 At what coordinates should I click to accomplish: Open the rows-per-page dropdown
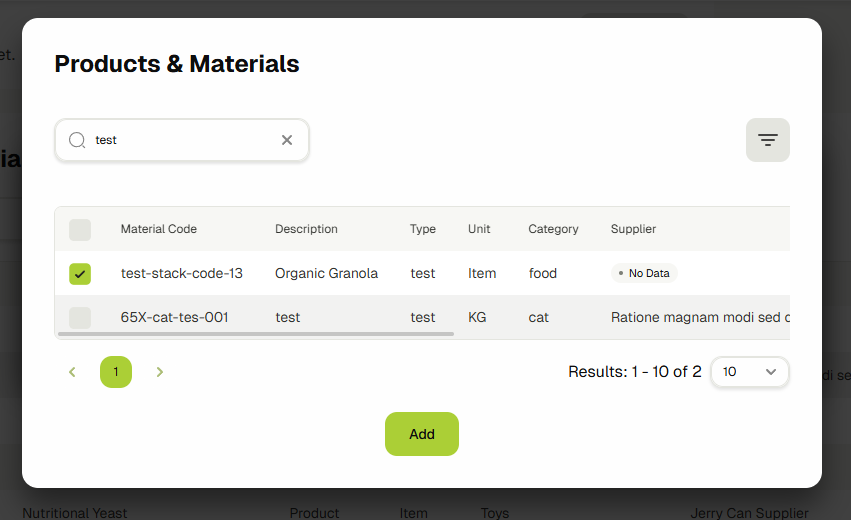[749, 372]
